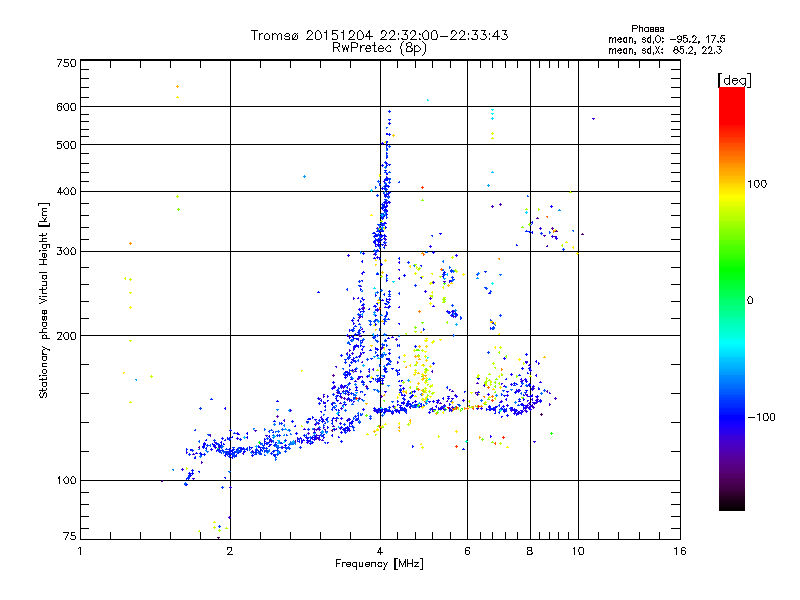
Task: Click the phase color bar
Action: tap(732, 298)
